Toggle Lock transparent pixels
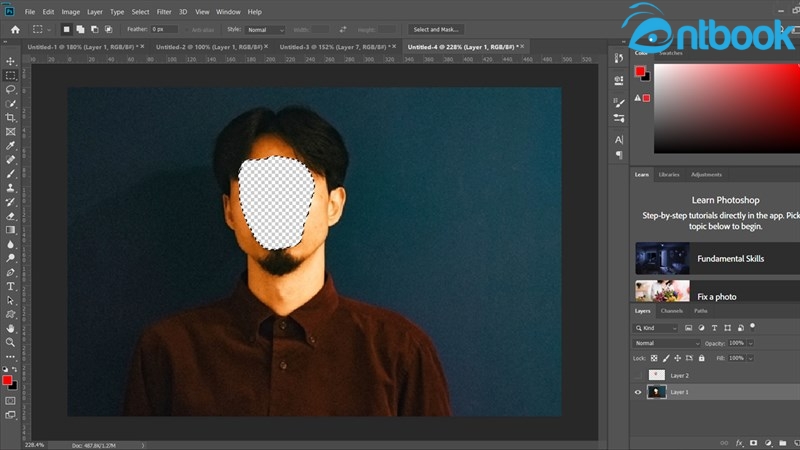 click(654, 358)
